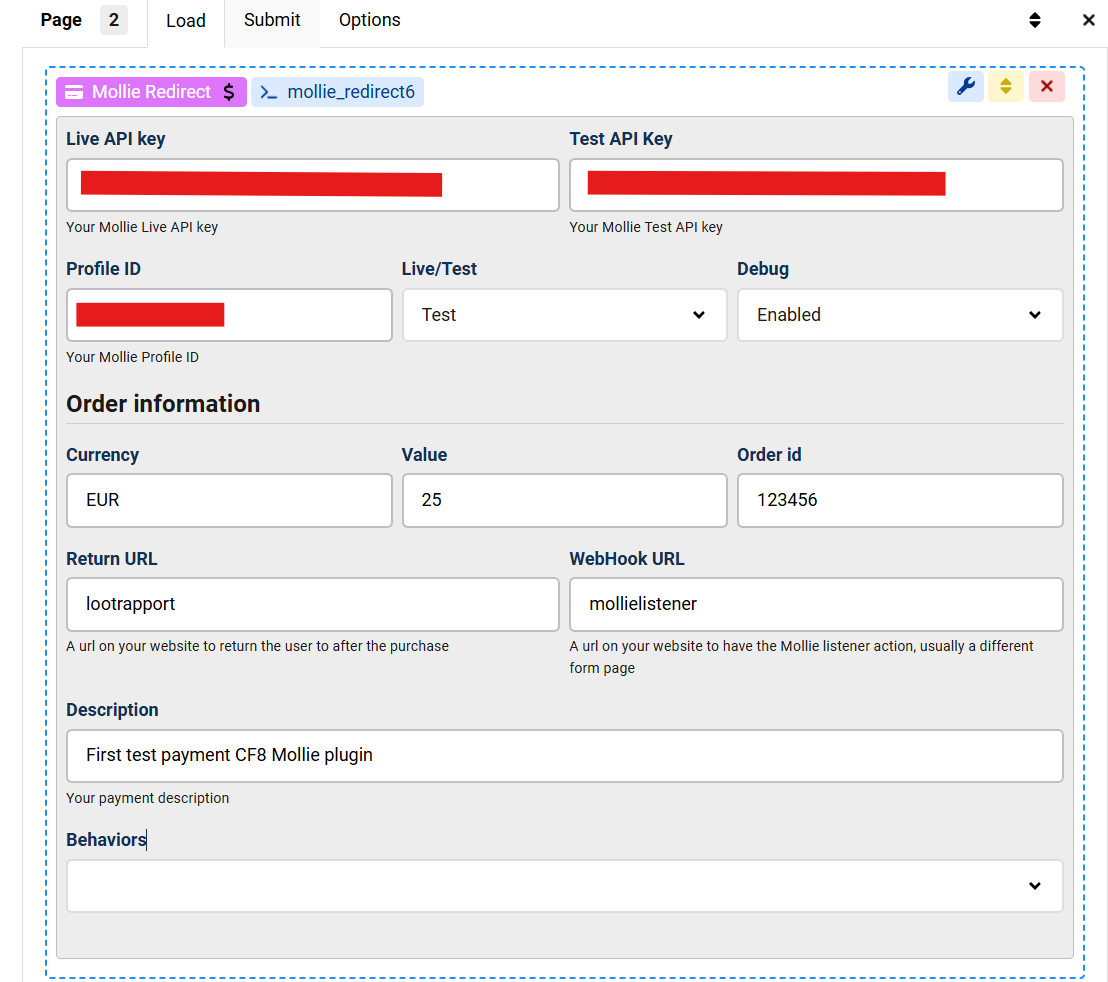Click the Value field containing 25
Screen dimensions: 1108x982
click(x=564, y=500)
